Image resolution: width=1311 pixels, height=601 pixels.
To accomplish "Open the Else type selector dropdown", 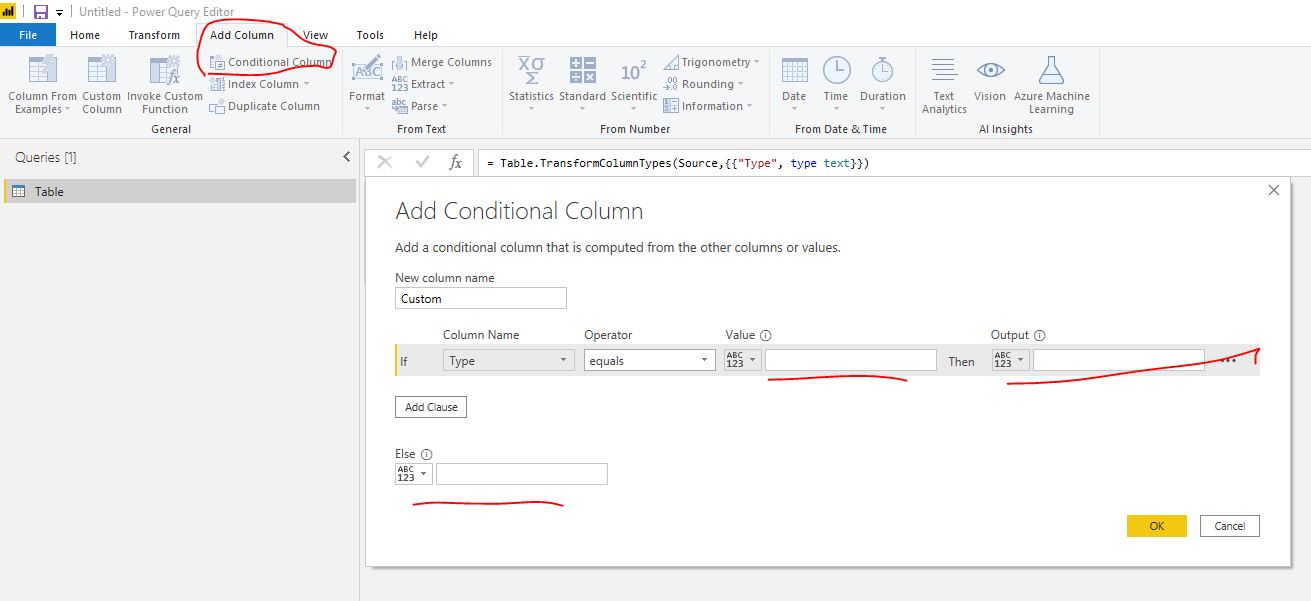I will click(x=414, y=473).
